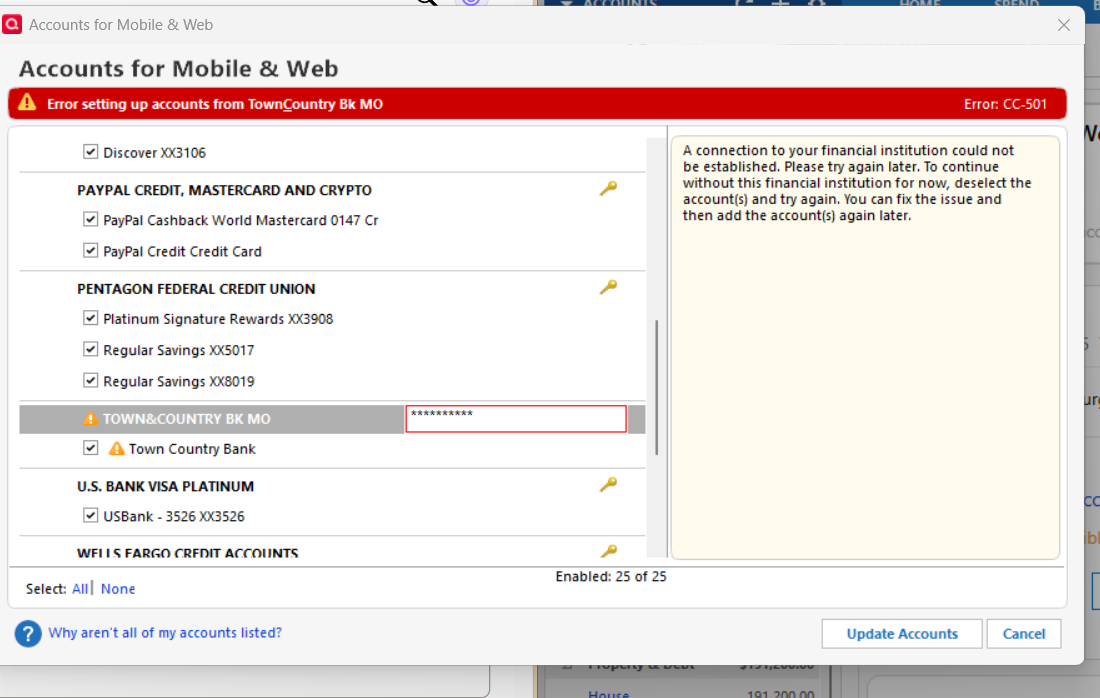Click the warning icon in the red error banner
This screenshot has height=698, width=1100.
27,102
